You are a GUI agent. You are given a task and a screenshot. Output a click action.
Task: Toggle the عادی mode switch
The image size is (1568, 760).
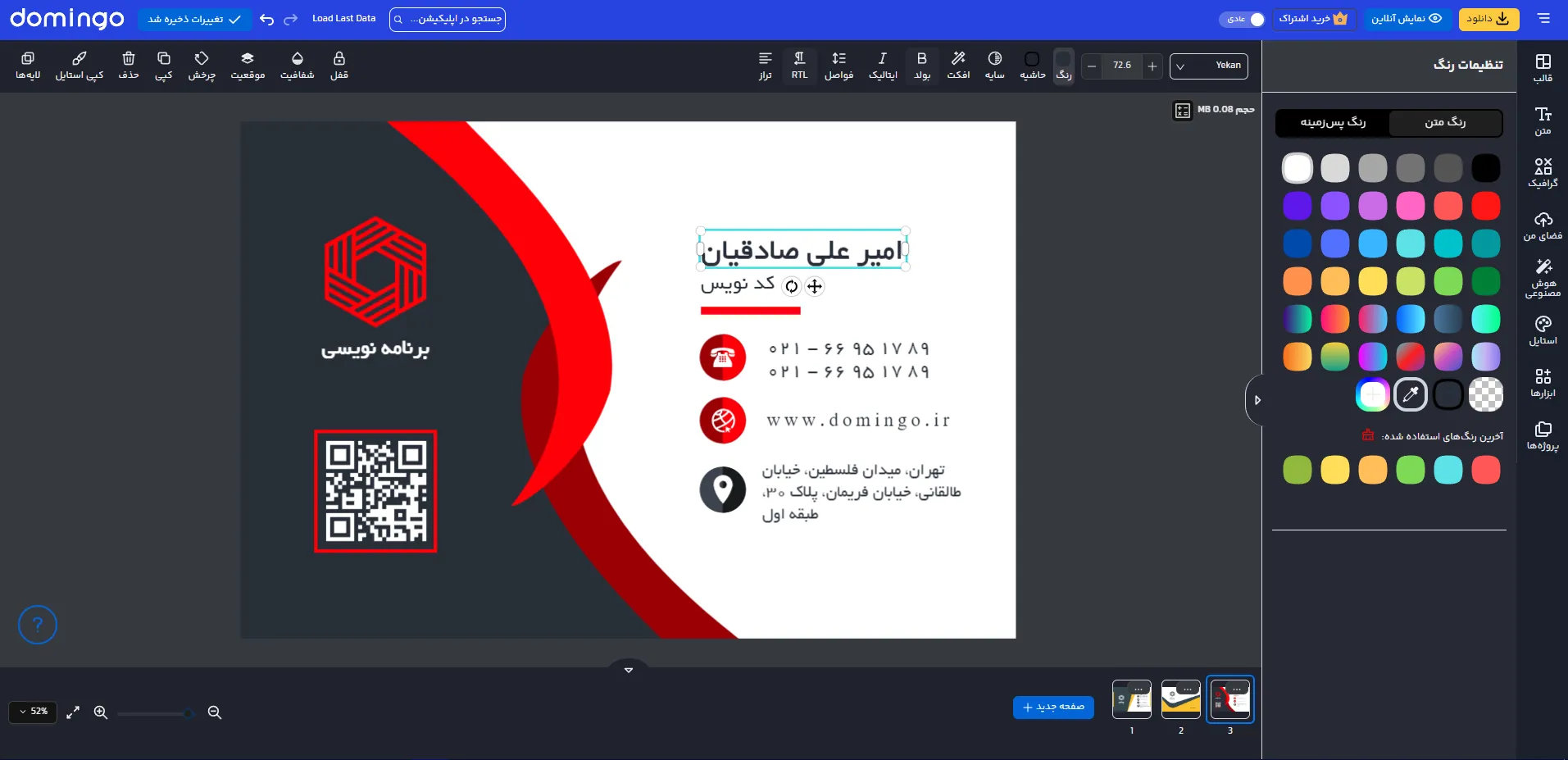(x=1242, y=19)
